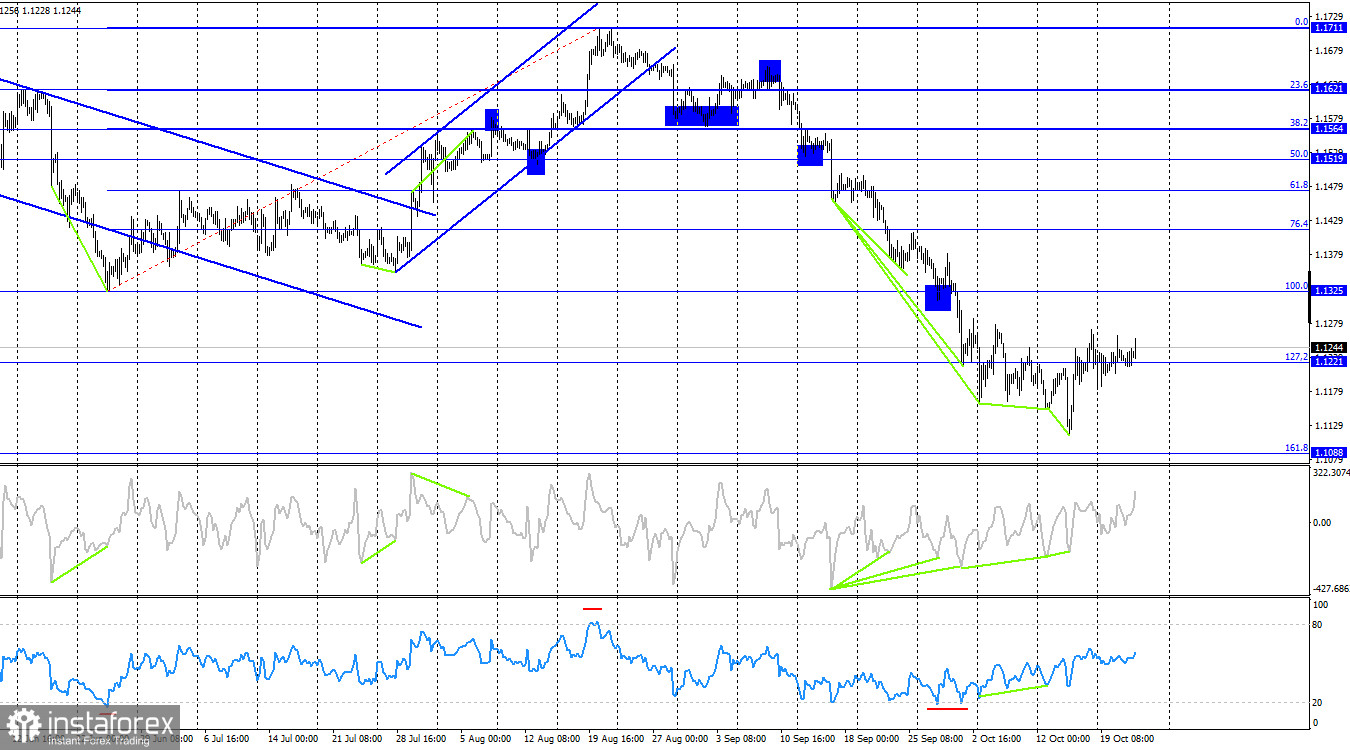Select the 19 Aug 16:00 time label
Screen dimensions: 1350x750
pos(615,739)
